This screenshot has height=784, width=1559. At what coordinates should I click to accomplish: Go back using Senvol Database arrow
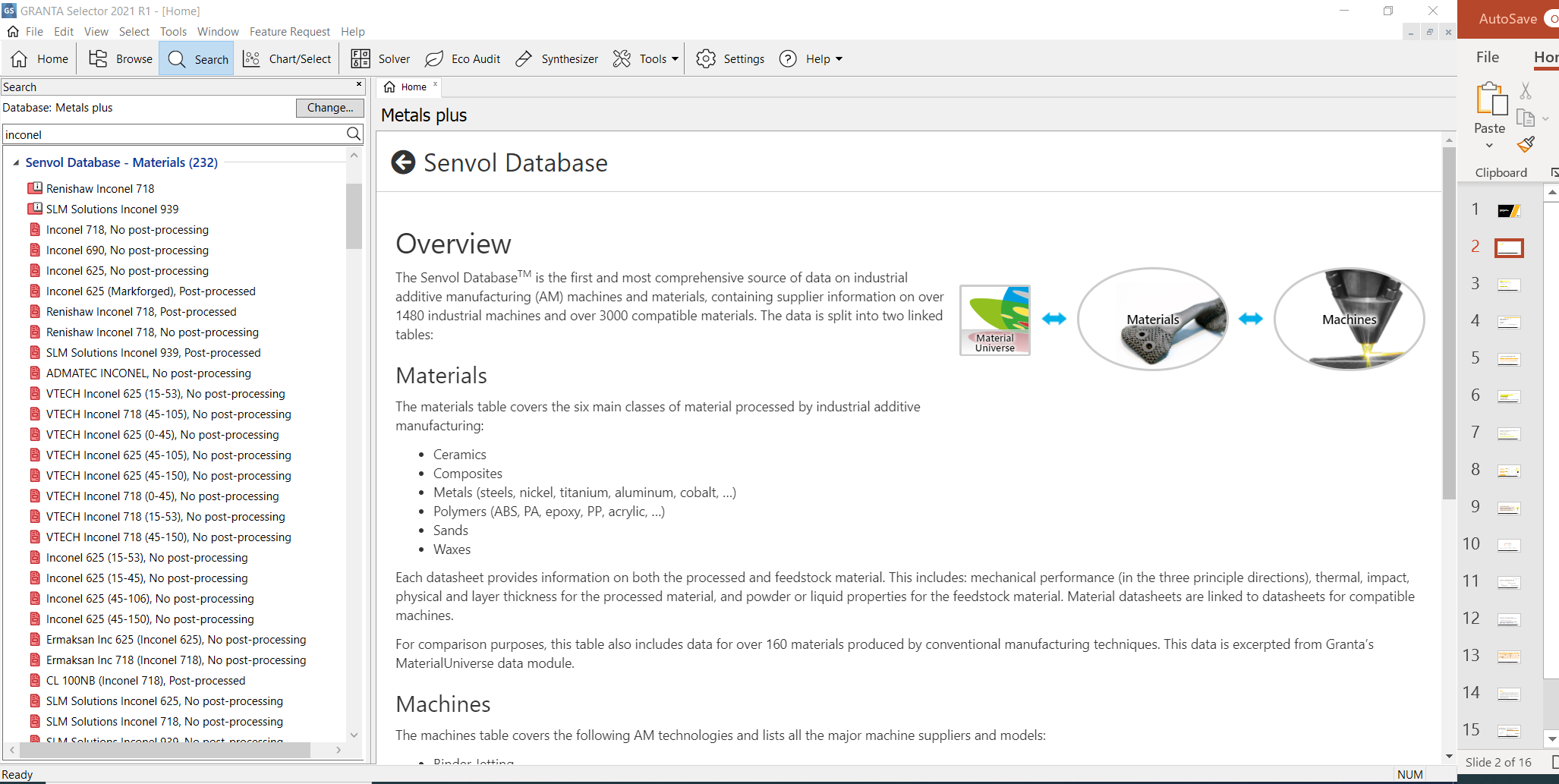point(403,162)
